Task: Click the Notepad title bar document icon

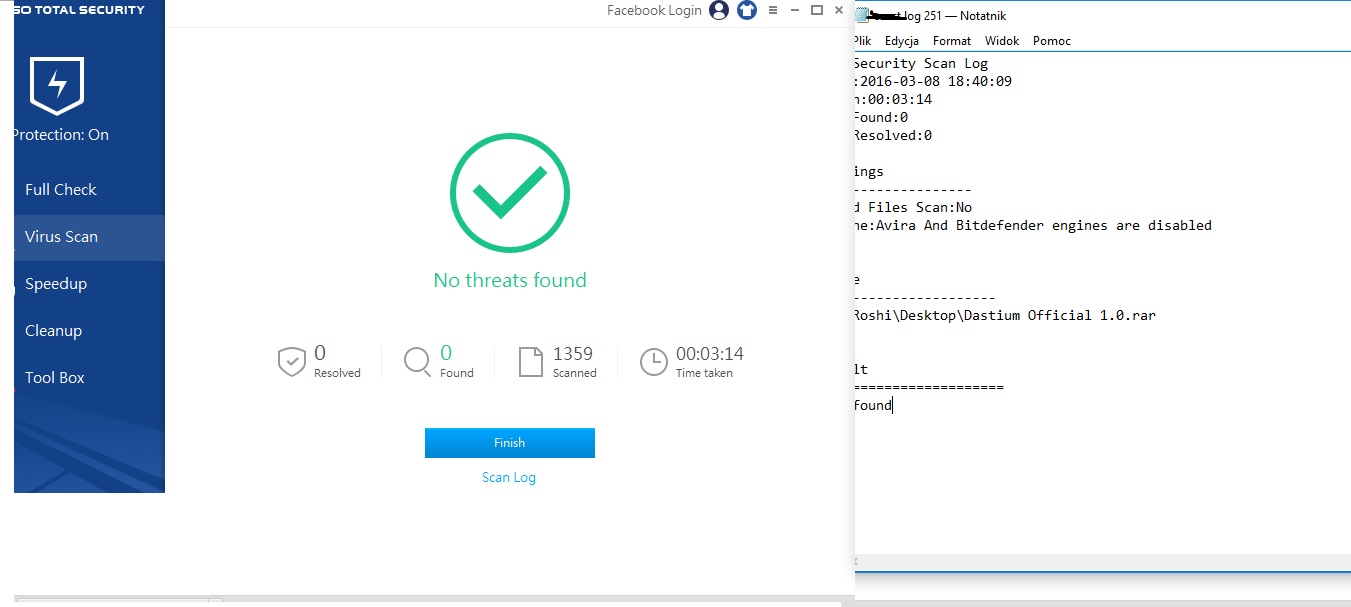Action: coord(861,16)
